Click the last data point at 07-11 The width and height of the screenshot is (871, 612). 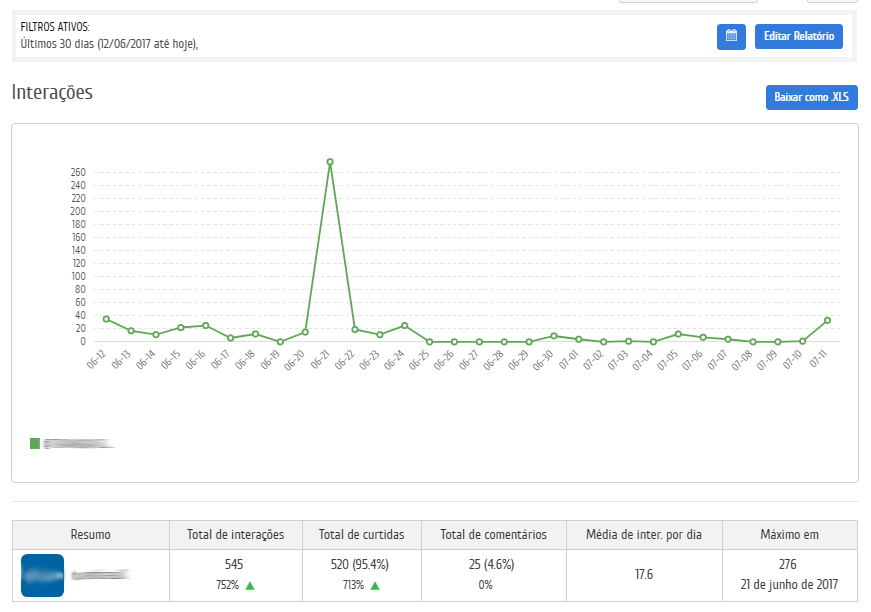[827, 320]
